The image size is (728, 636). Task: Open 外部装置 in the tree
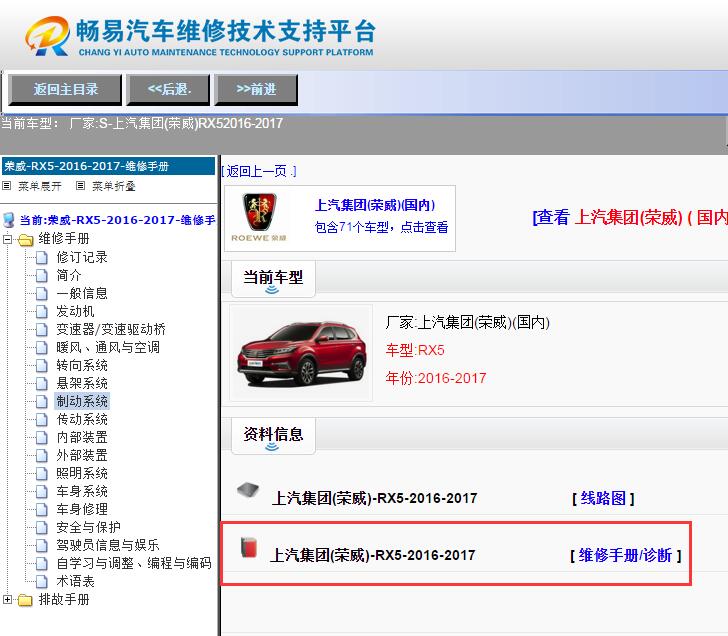click(82, 455)
